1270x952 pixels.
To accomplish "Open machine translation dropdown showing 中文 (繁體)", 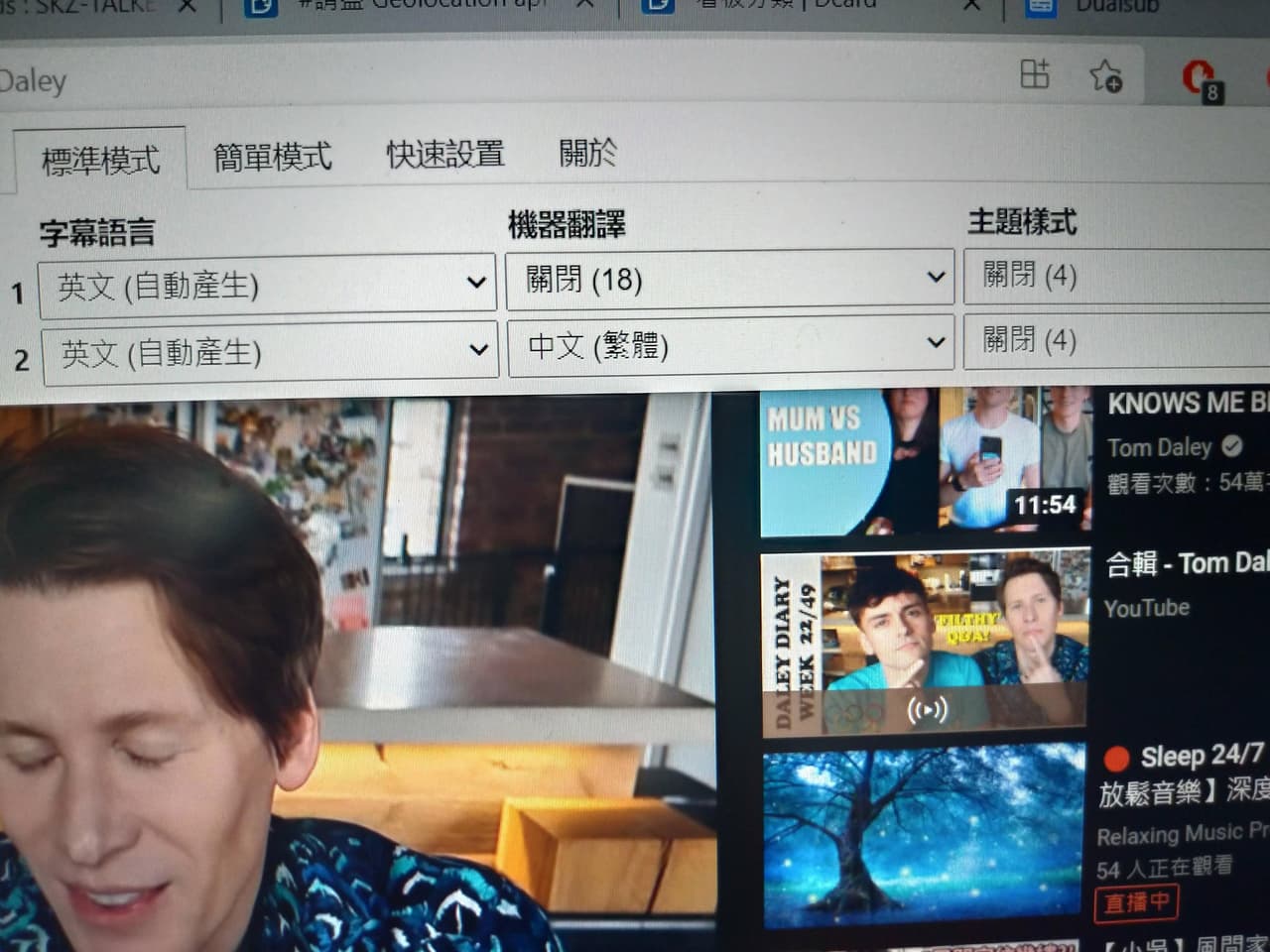I will coord(730,345).
